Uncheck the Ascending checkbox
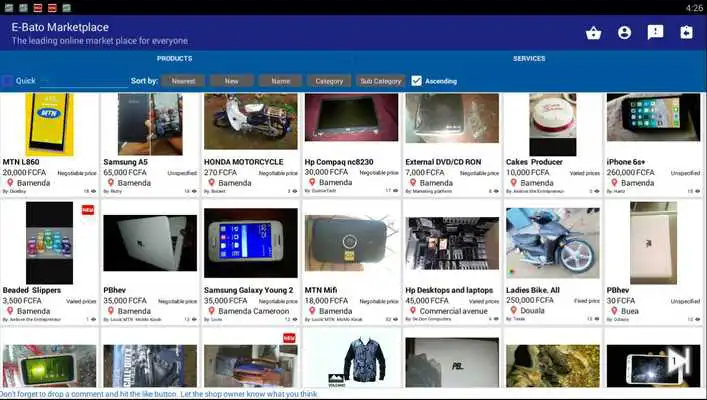Screen dimensions: 707x400 pos(417,81)
